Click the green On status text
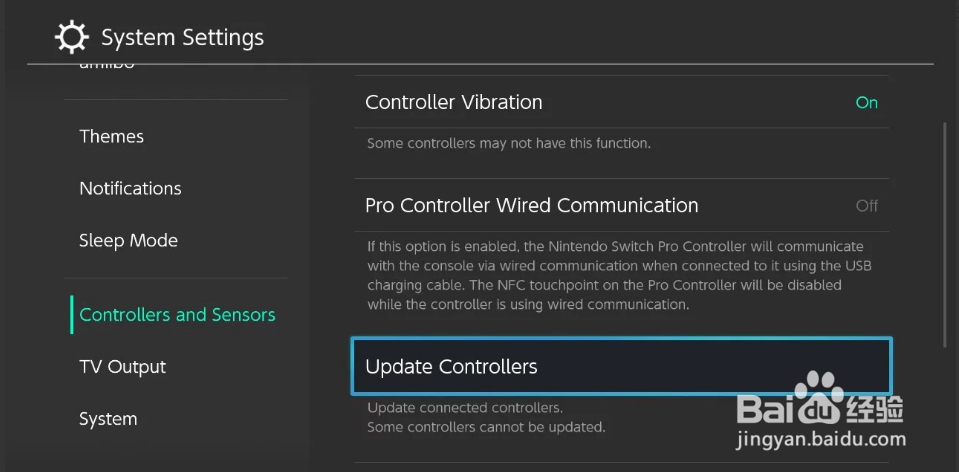Image resolution: width=959 pixels, height=472 pixels. [867, 103]
